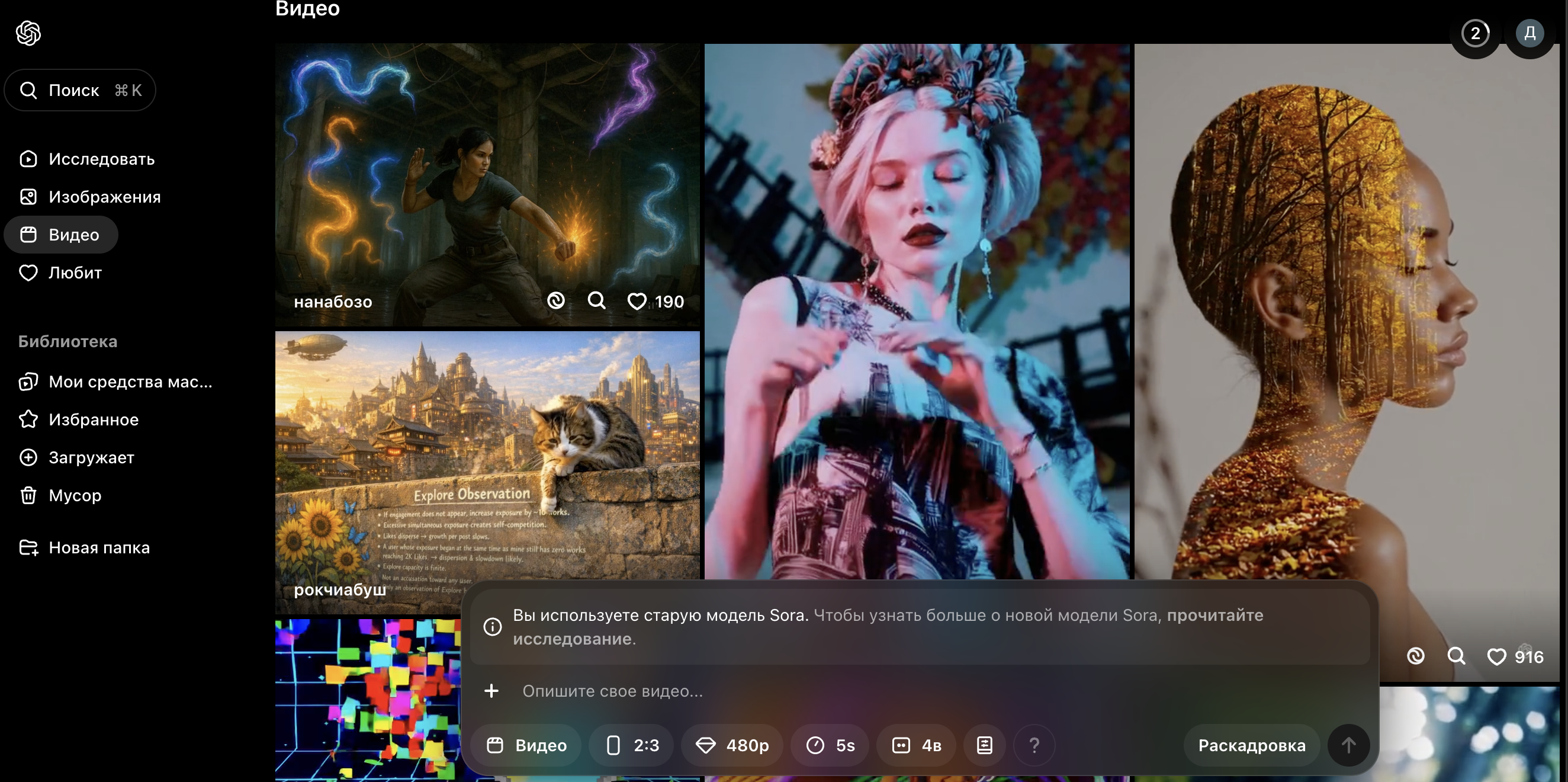Click remix icon on нанабозо video

556,301
